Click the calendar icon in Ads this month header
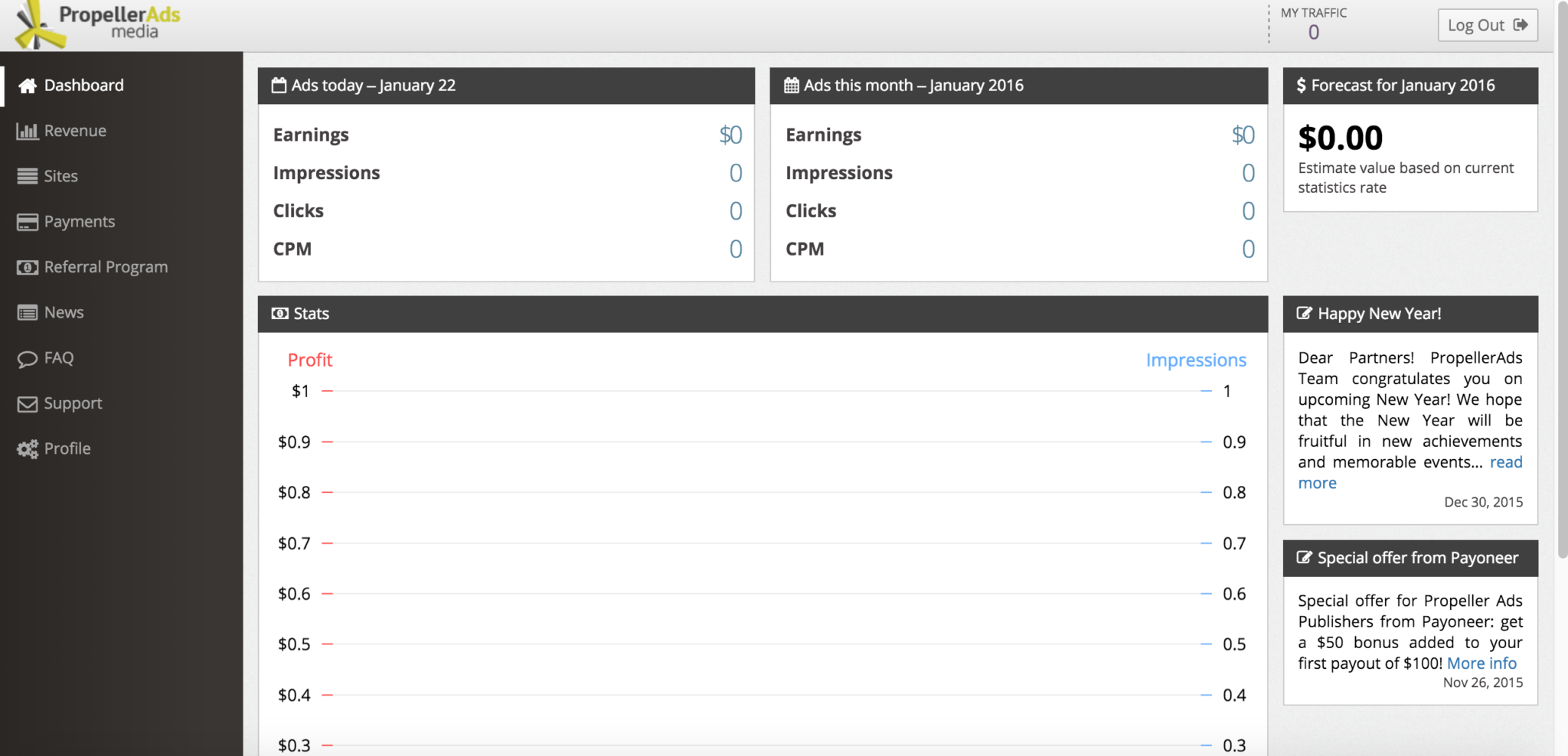1568x756 pixels. 792,85
